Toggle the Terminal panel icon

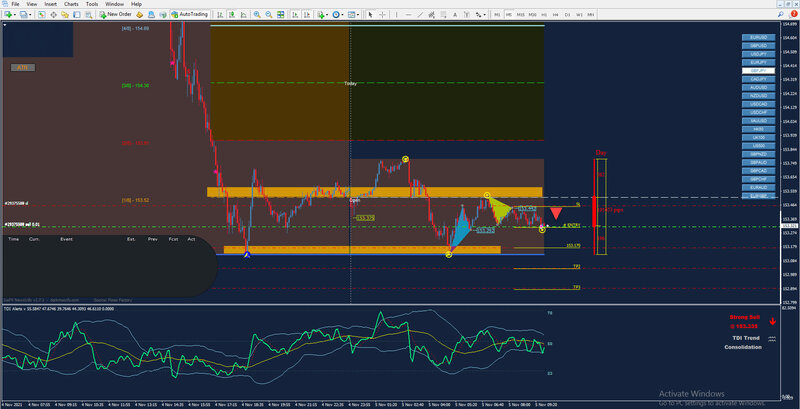(x=77, y=14)
